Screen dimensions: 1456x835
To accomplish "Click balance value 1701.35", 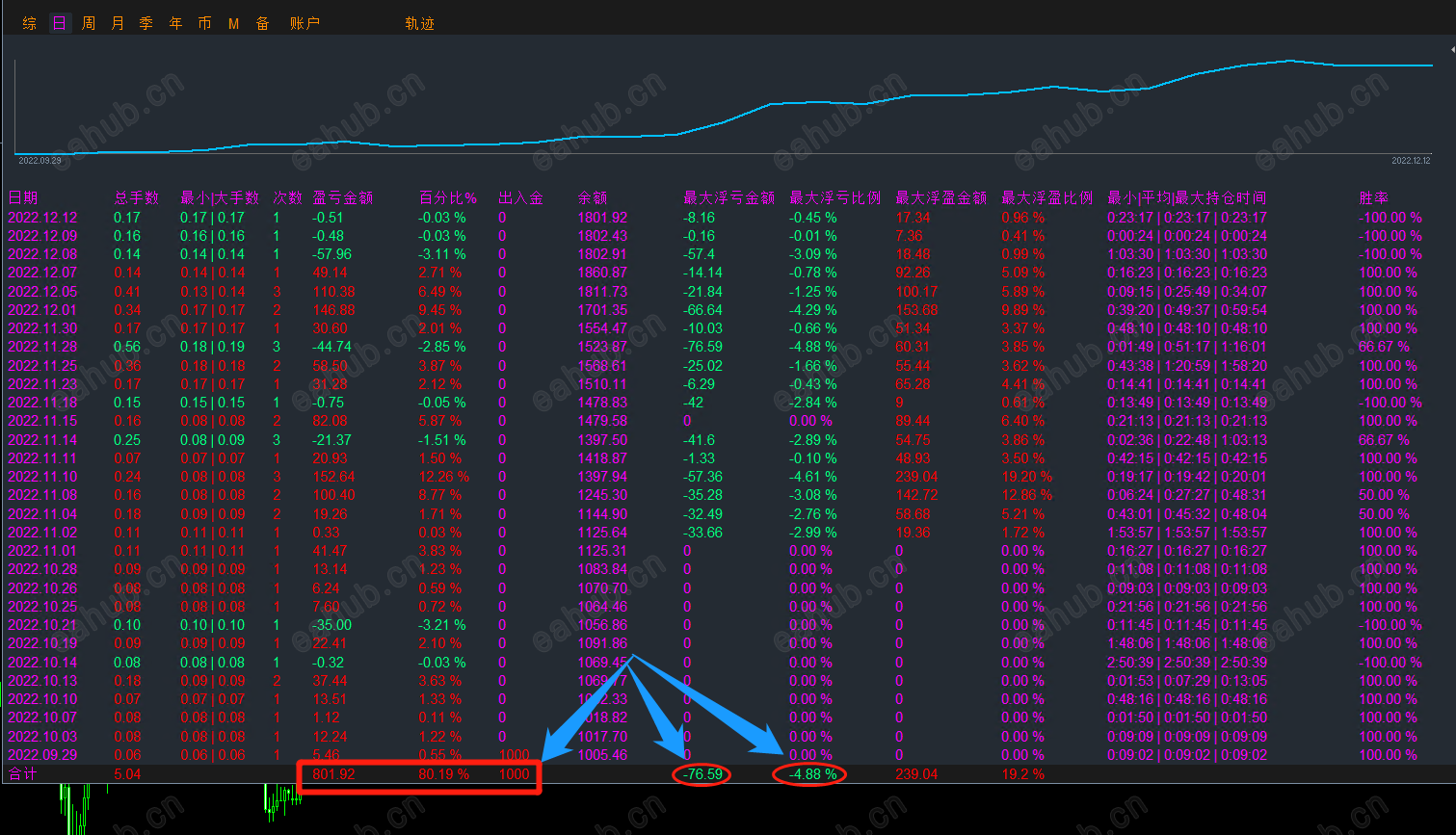I will [602, 310].
